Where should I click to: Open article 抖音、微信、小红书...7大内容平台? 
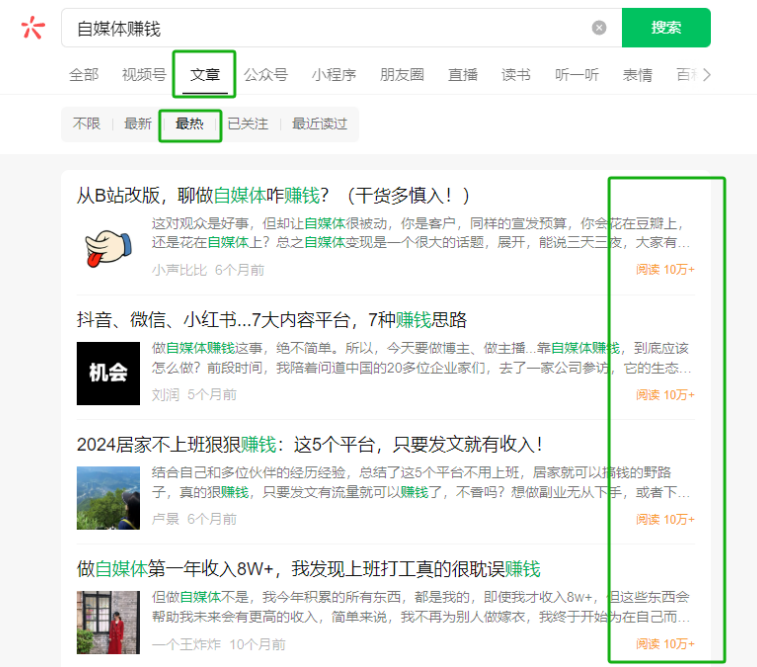tap(271, 320)
